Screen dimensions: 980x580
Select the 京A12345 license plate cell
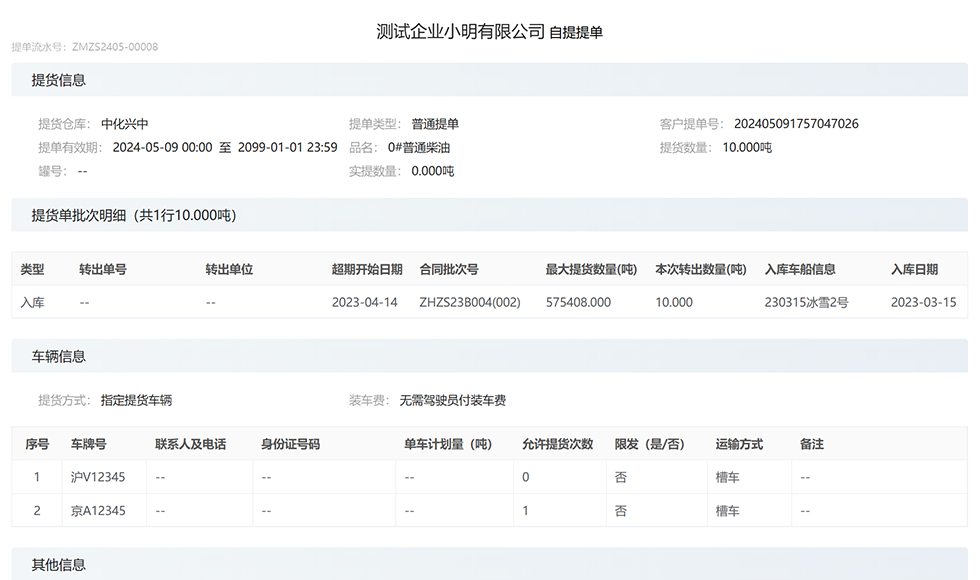98,511
